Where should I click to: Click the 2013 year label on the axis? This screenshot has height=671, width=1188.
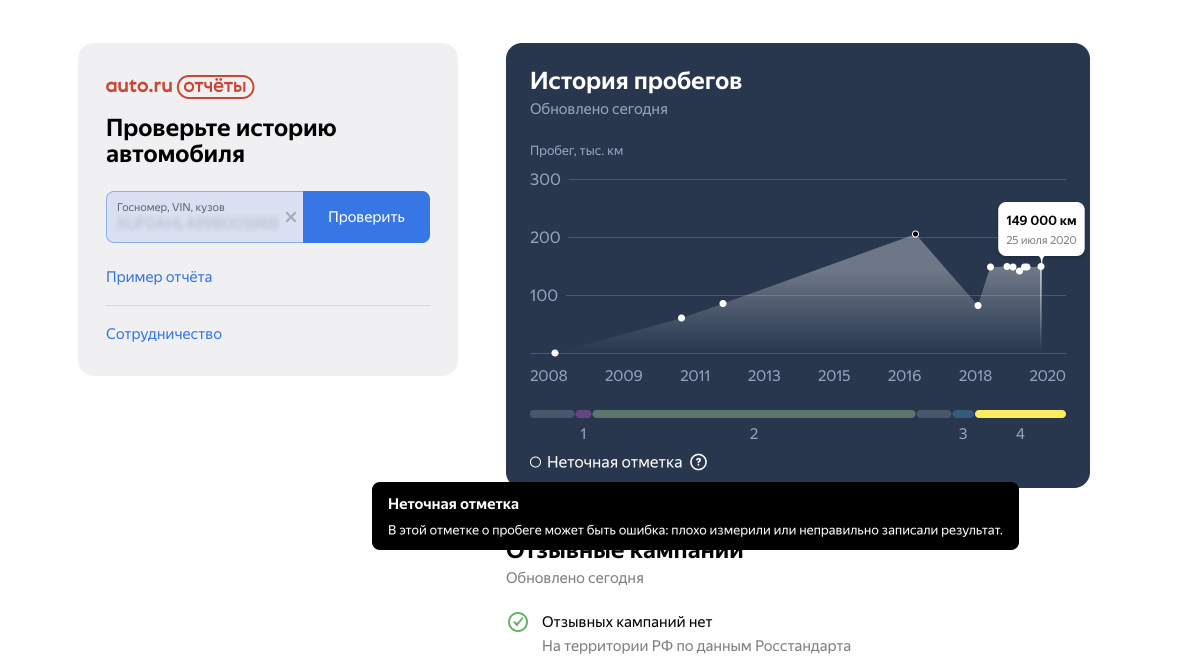(x=764, y=376)
